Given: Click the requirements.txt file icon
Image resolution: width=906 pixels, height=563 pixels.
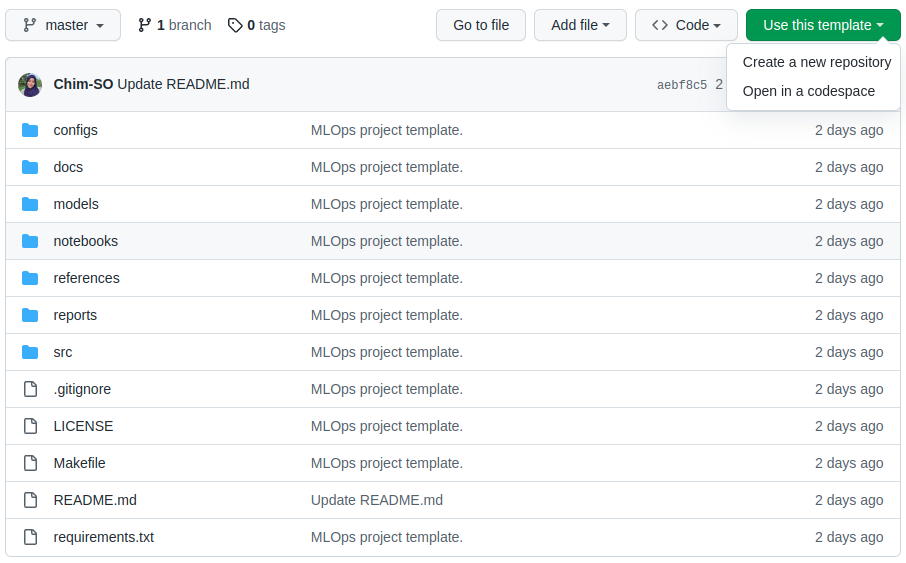Looking at the screenshot, I should tap(31, 537).
